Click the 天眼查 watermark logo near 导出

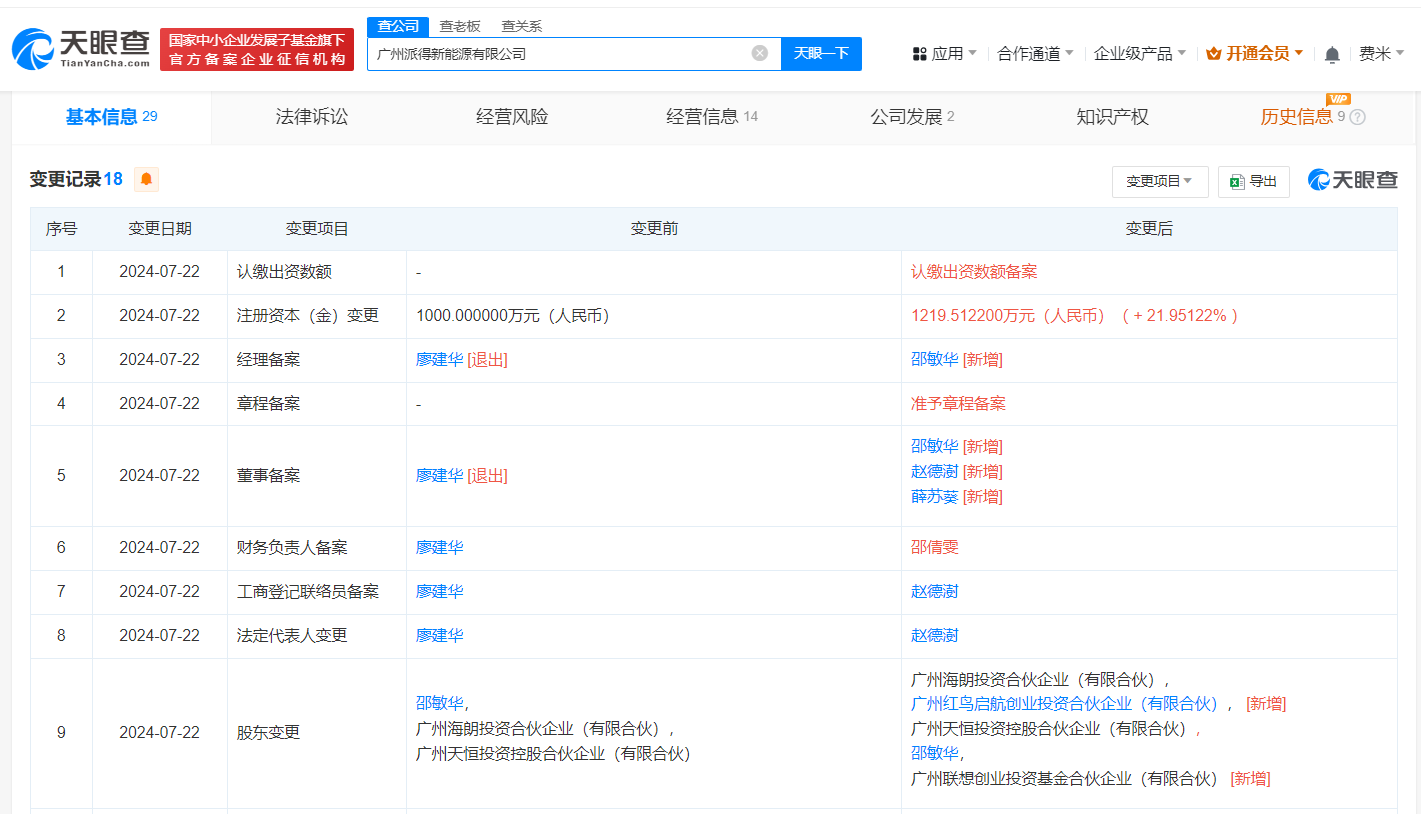pos(1352,180)
